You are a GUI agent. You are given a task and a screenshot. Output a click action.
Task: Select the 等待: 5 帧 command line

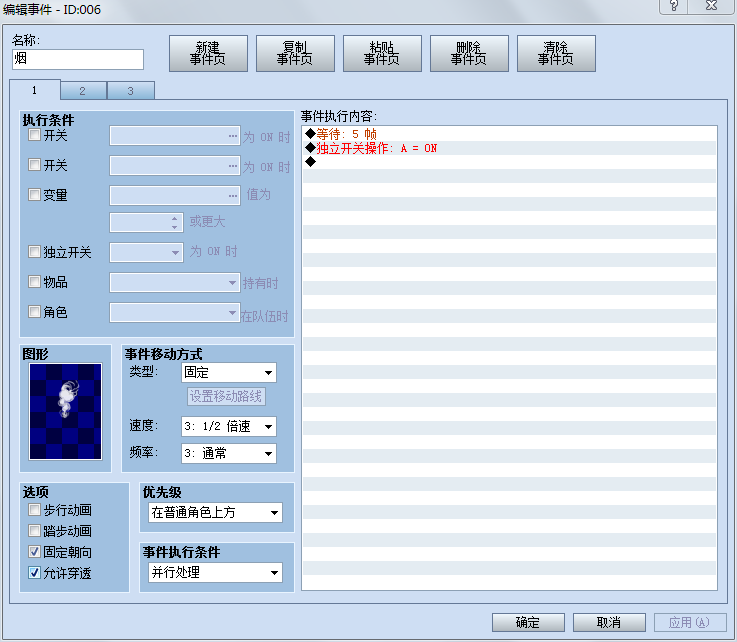click(x=510, y=134)
